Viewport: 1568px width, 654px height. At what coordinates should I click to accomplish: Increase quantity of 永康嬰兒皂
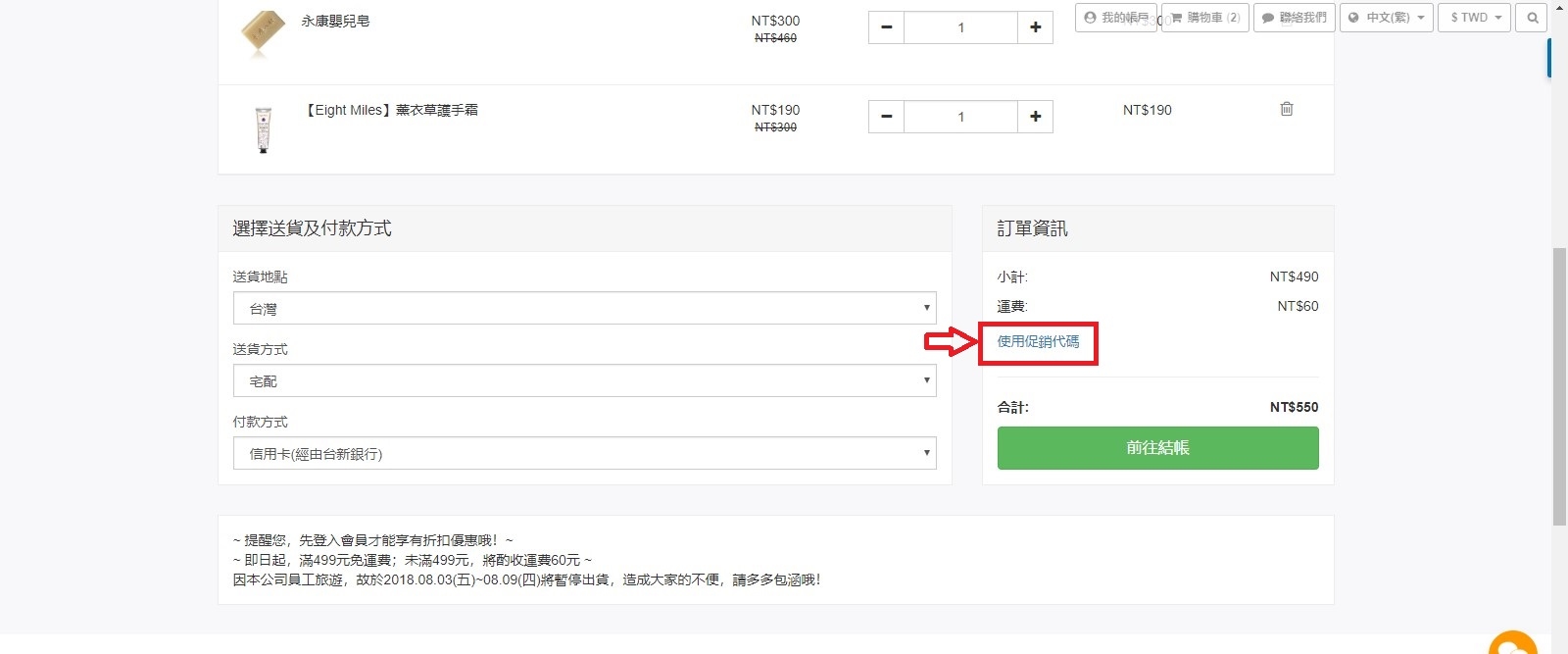click(1035, 27)
